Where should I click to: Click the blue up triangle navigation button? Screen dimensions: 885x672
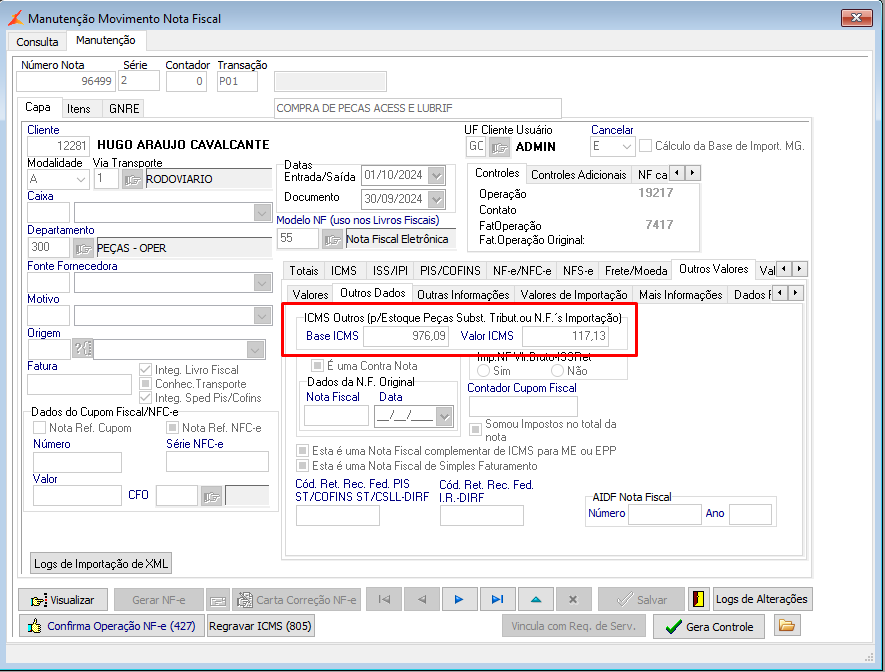coord(535,600)
